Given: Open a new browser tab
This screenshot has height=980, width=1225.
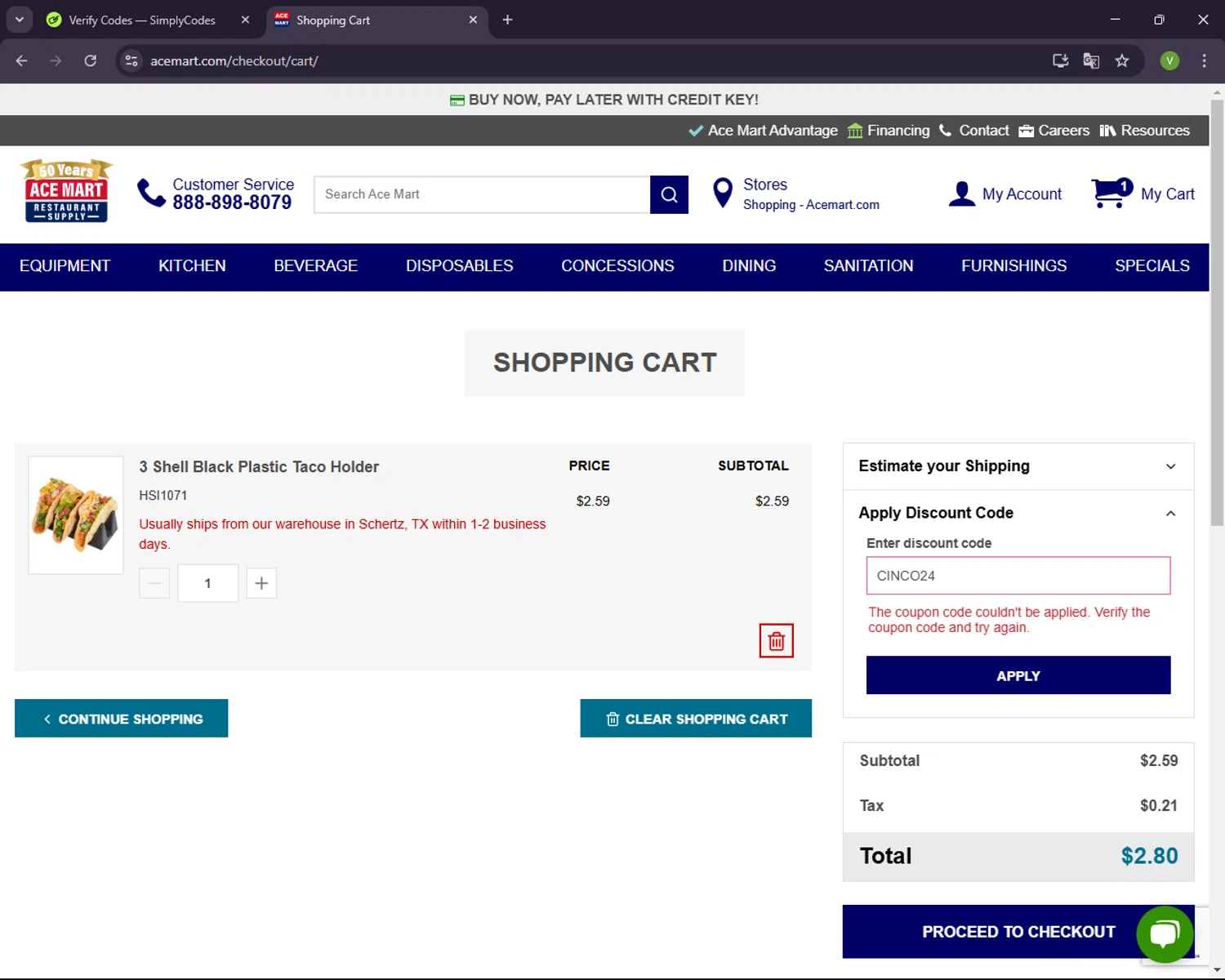Looking at the screenshot, I should tap(507, 20).
